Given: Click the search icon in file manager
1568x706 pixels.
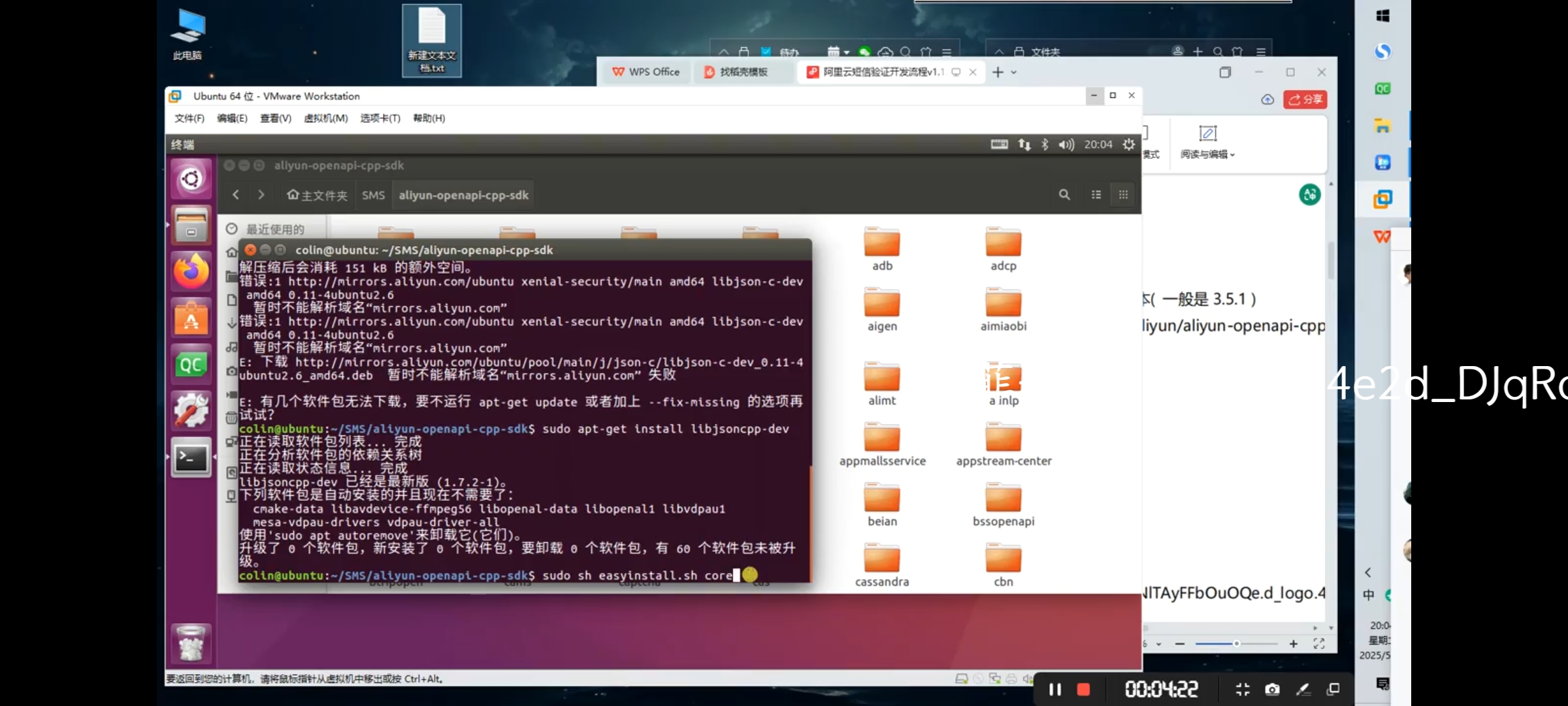Looking at the screenshot, I should 1064,195.
